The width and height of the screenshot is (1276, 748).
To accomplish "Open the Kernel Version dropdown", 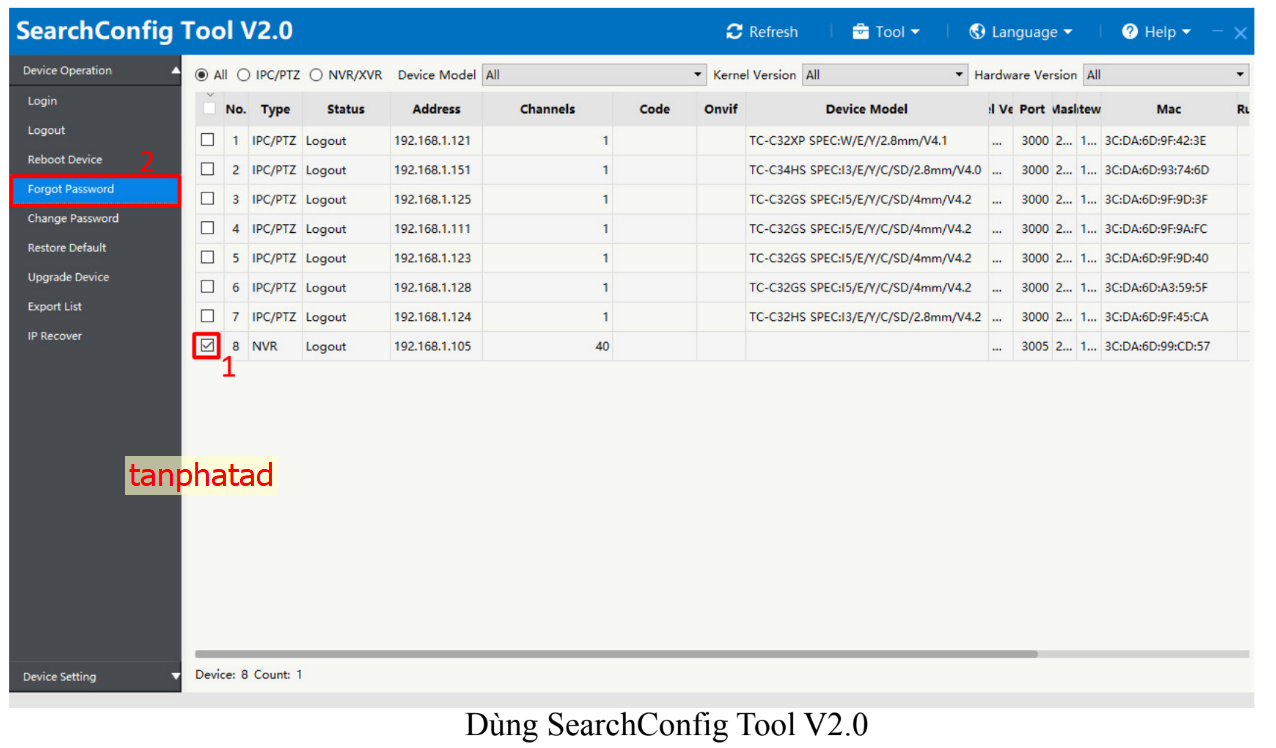I will pyautogui.click(x=885, y=75).
